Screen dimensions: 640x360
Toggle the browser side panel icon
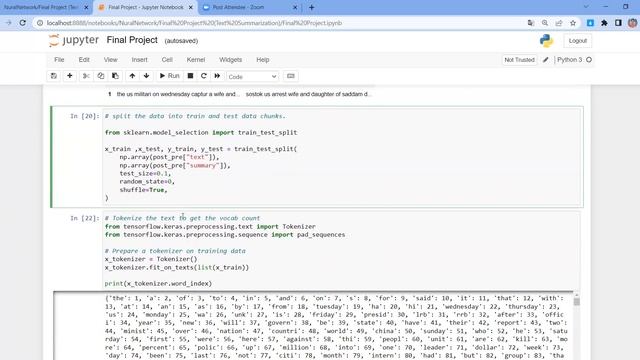pyautogui.click(x=618, y=23)
